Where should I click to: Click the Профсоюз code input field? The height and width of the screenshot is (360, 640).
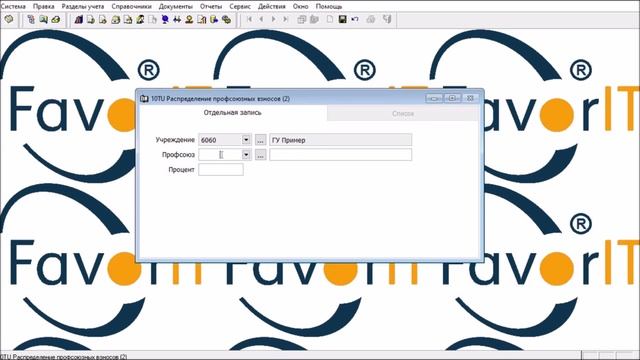coord(220,155)
